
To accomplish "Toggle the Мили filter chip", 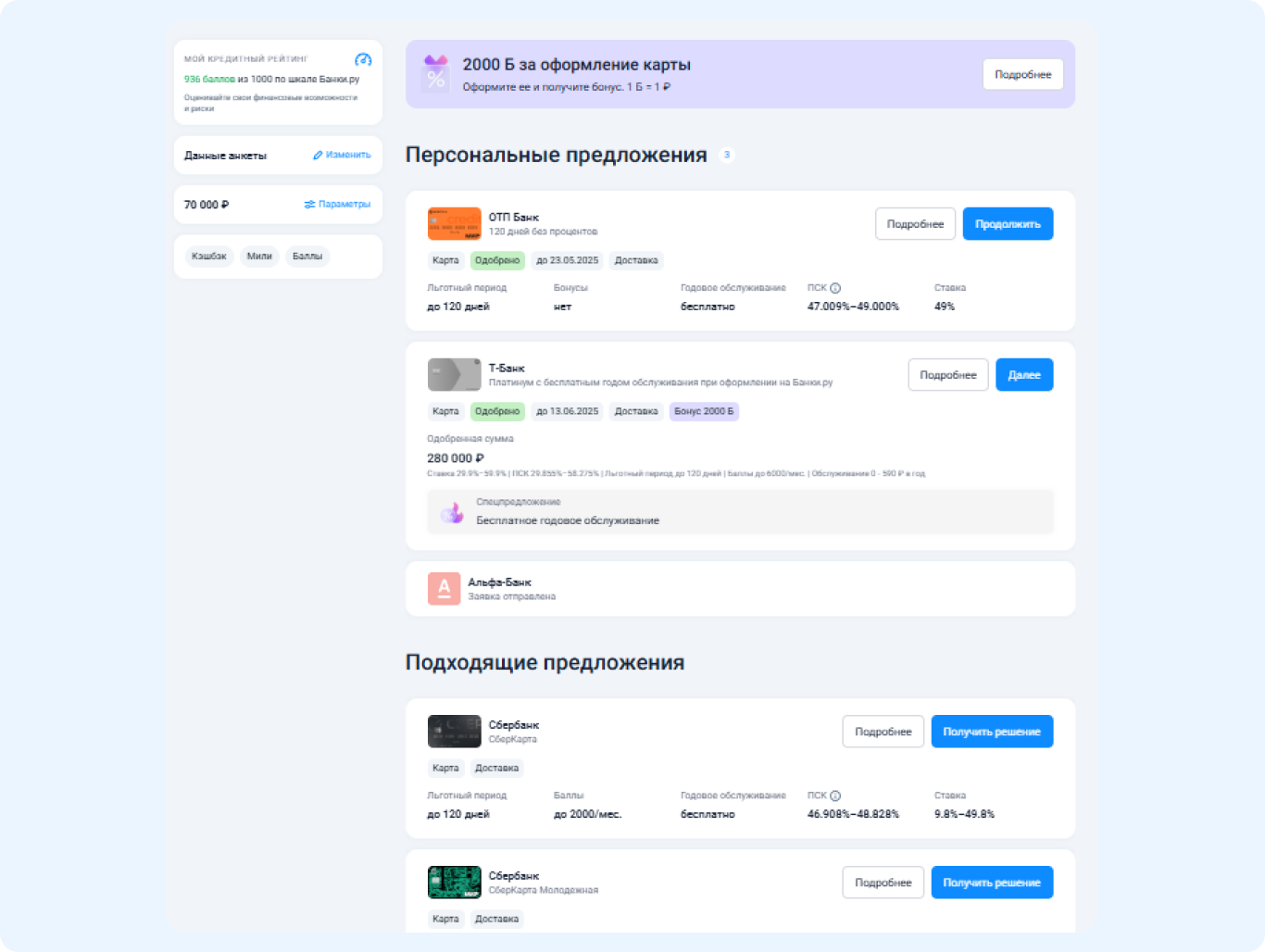I will [259, 257].
